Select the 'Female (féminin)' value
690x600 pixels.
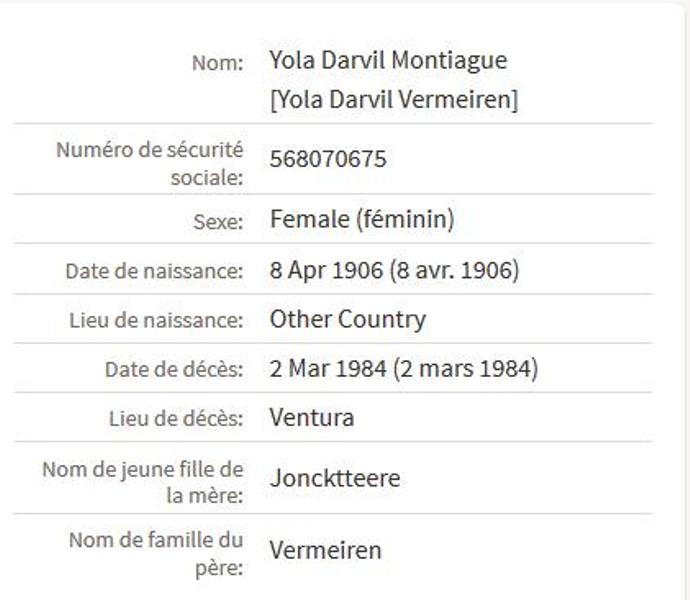tap(362, 220)
